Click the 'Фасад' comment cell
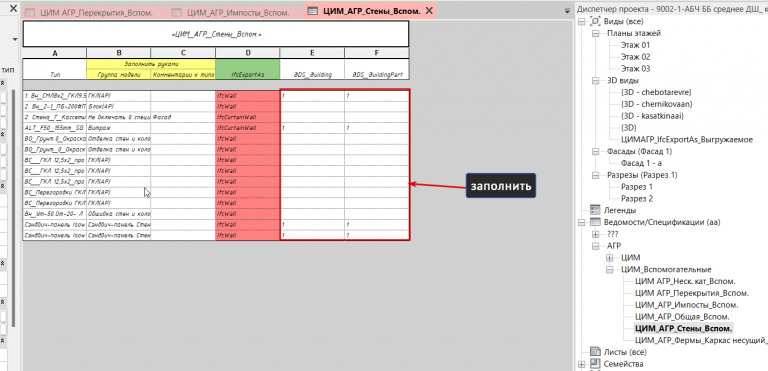 (183, 117)
